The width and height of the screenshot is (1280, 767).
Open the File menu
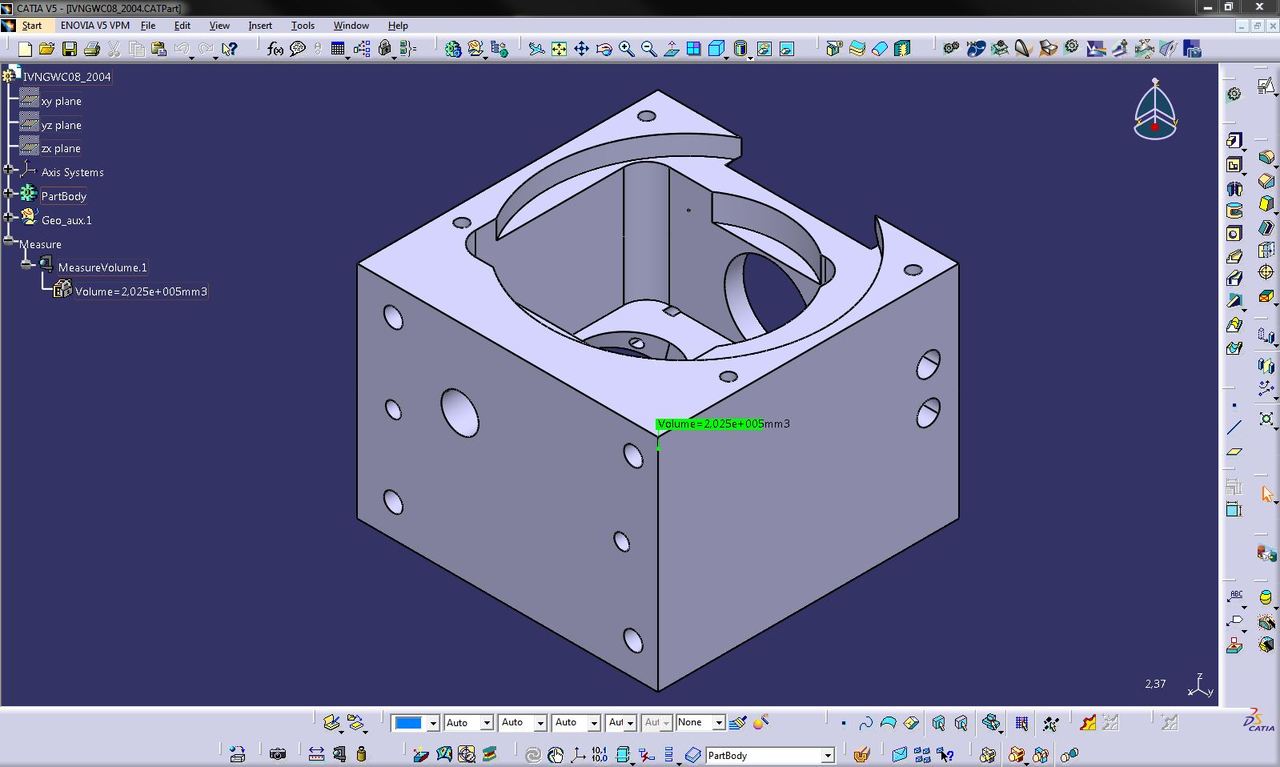pos(148,25)
